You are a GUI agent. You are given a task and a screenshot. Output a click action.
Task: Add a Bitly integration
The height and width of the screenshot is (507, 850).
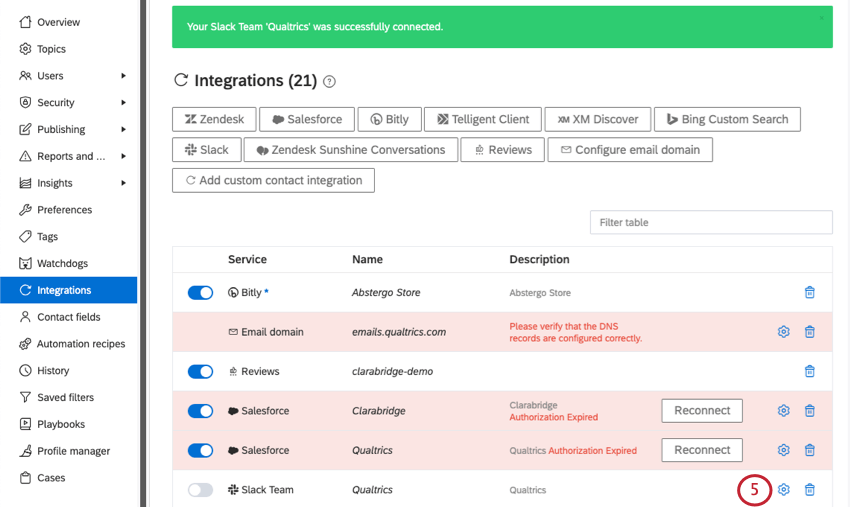click(389, 119)
